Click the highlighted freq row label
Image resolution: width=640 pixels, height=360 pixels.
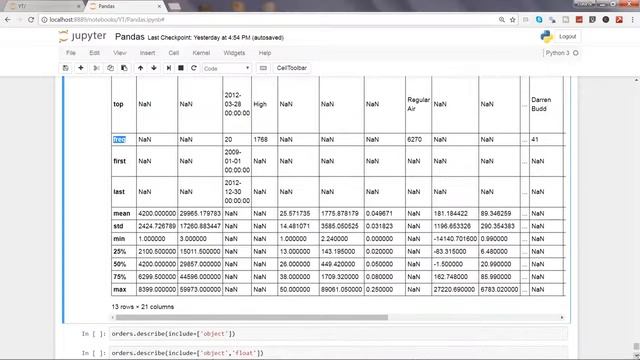click(119, 140)
